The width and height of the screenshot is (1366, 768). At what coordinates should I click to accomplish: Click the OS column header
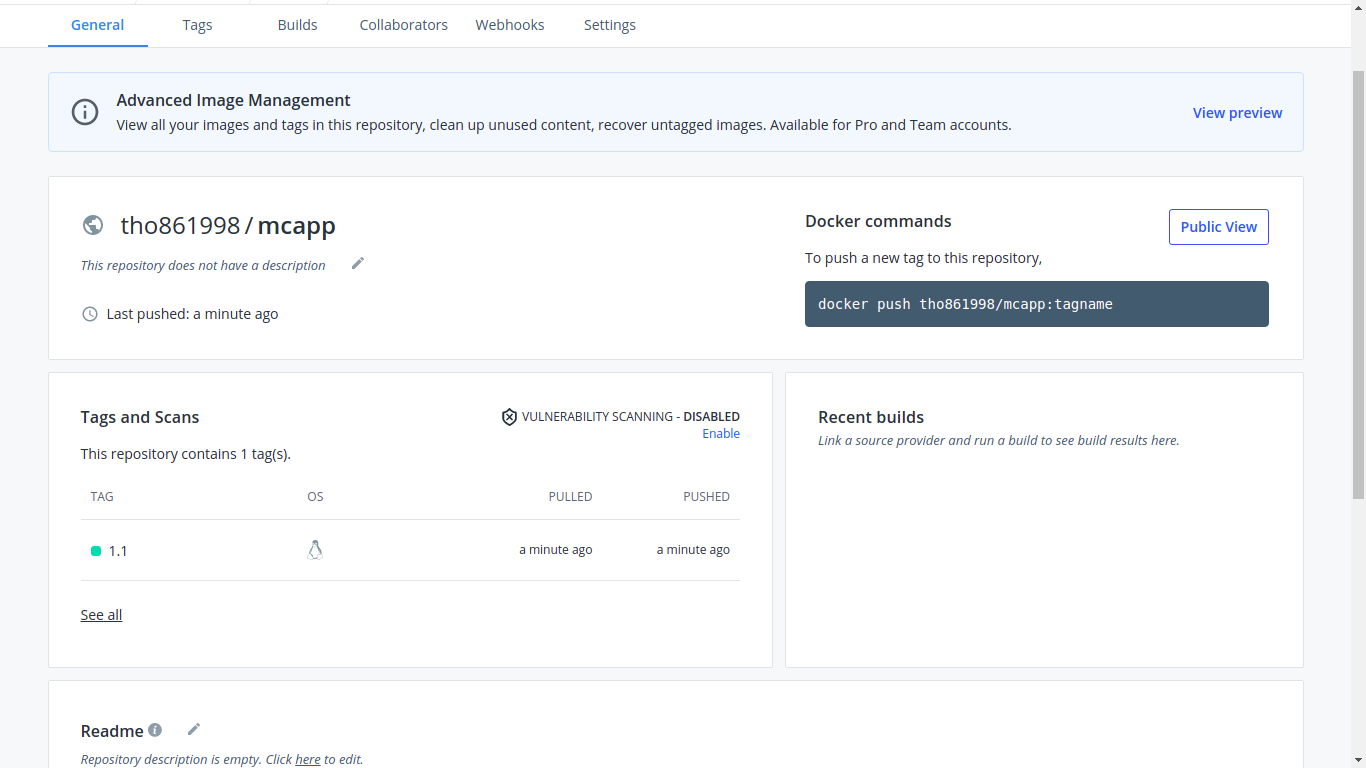click(315, 497)
